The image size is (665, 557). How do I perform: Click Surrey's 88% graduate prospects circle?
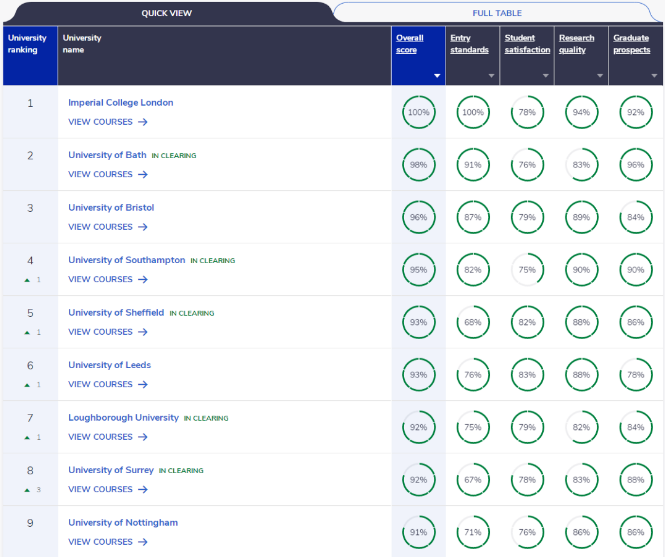(x=636, y=480)
